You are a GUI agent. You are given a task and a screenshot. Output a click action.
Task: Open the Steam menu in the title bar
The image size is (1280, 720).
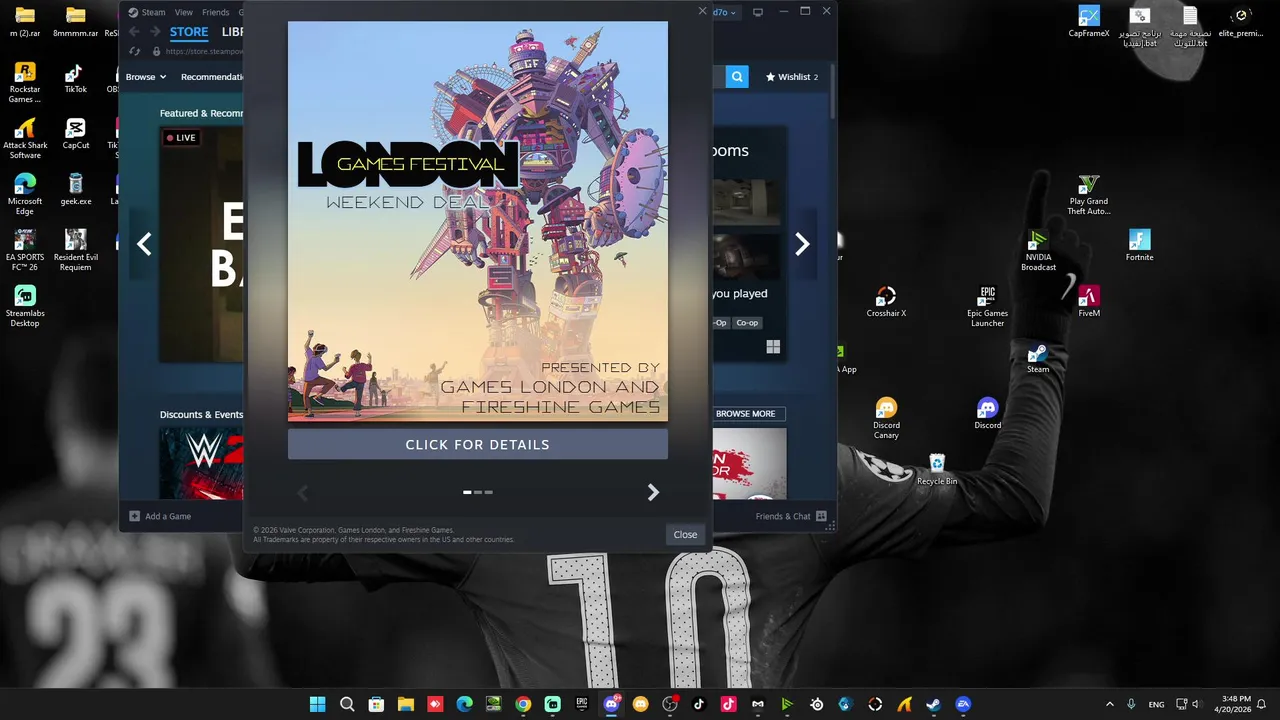(147, 12)
